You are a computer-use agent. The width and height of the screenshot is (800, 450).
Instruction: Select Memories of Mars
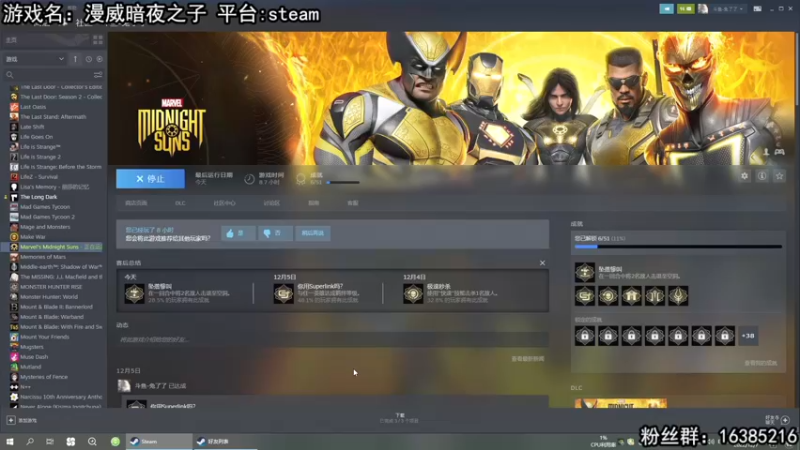coord(43,257)
